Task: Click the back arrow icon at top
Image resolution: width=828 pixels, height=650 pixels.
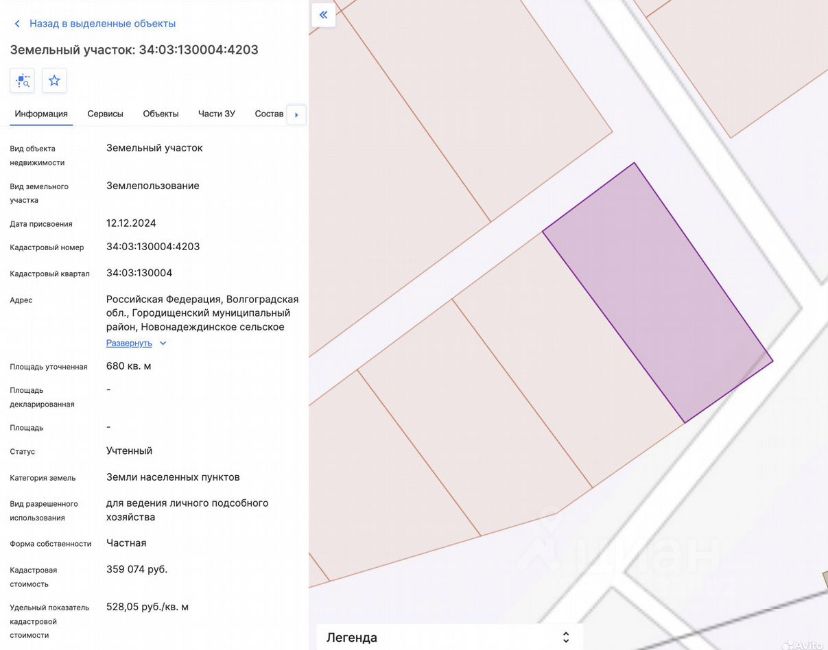Action: pyautogui.click(x=17, y=23)
